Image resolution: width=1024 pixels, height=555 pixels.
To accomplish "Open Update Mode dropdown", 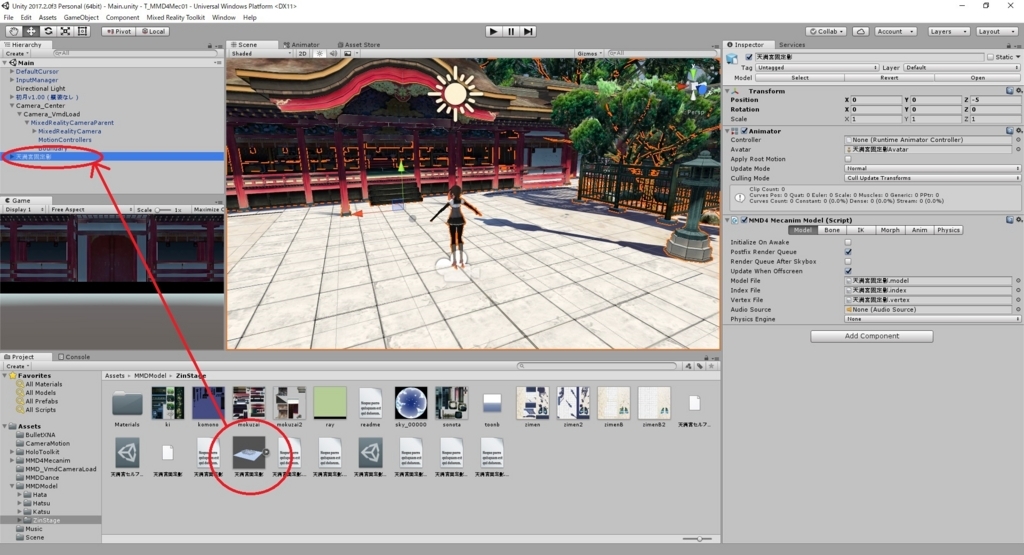I will [932, 168].
